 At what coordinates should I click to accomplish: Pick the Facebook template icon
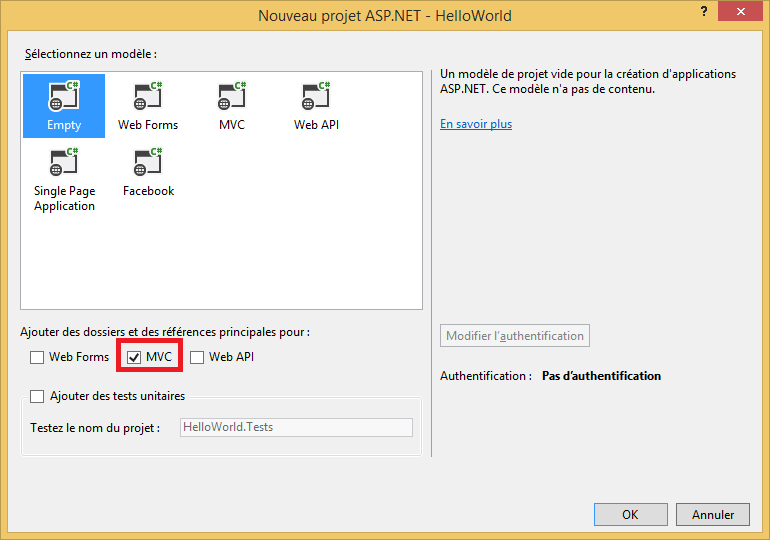(x=148, y=172)
